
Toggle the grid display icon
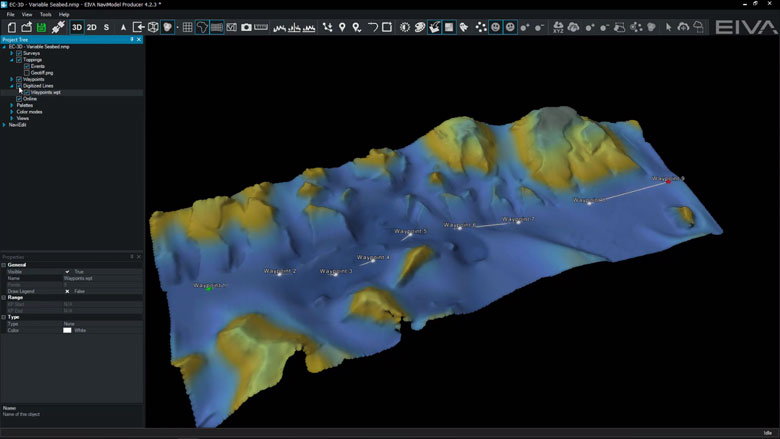187,27
